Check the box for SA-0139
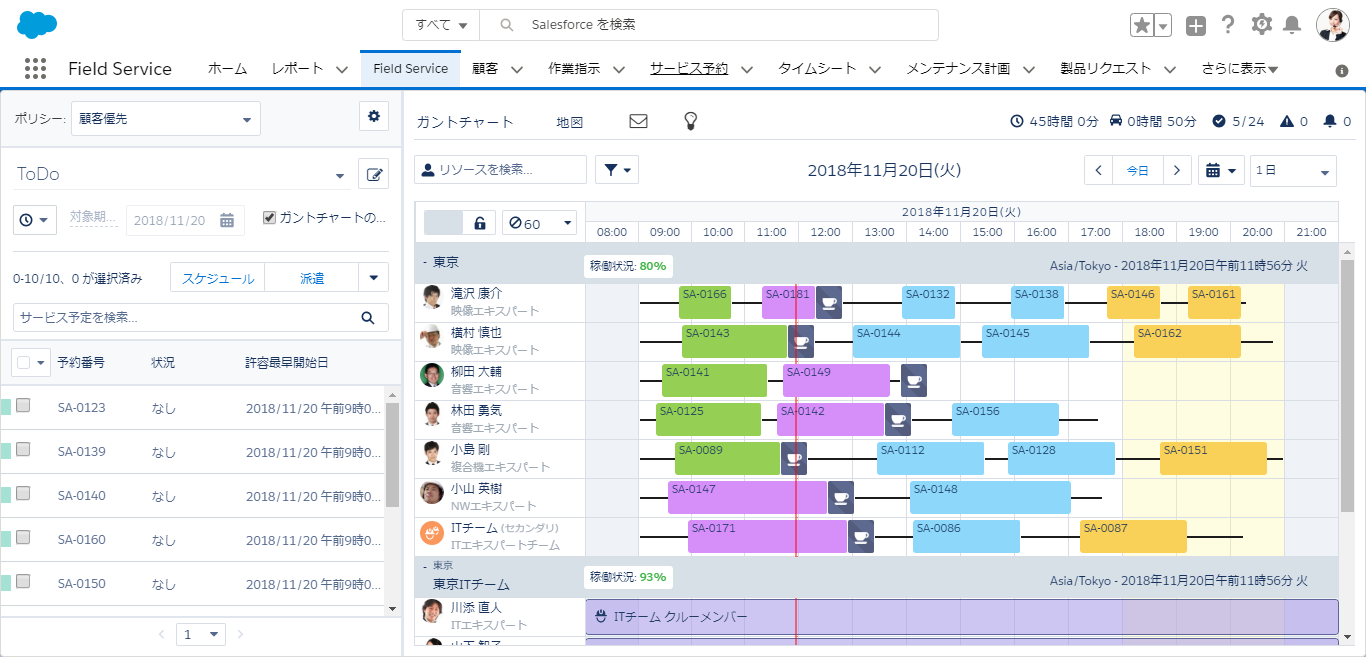 pyautogui.click(x=23, y=449)
